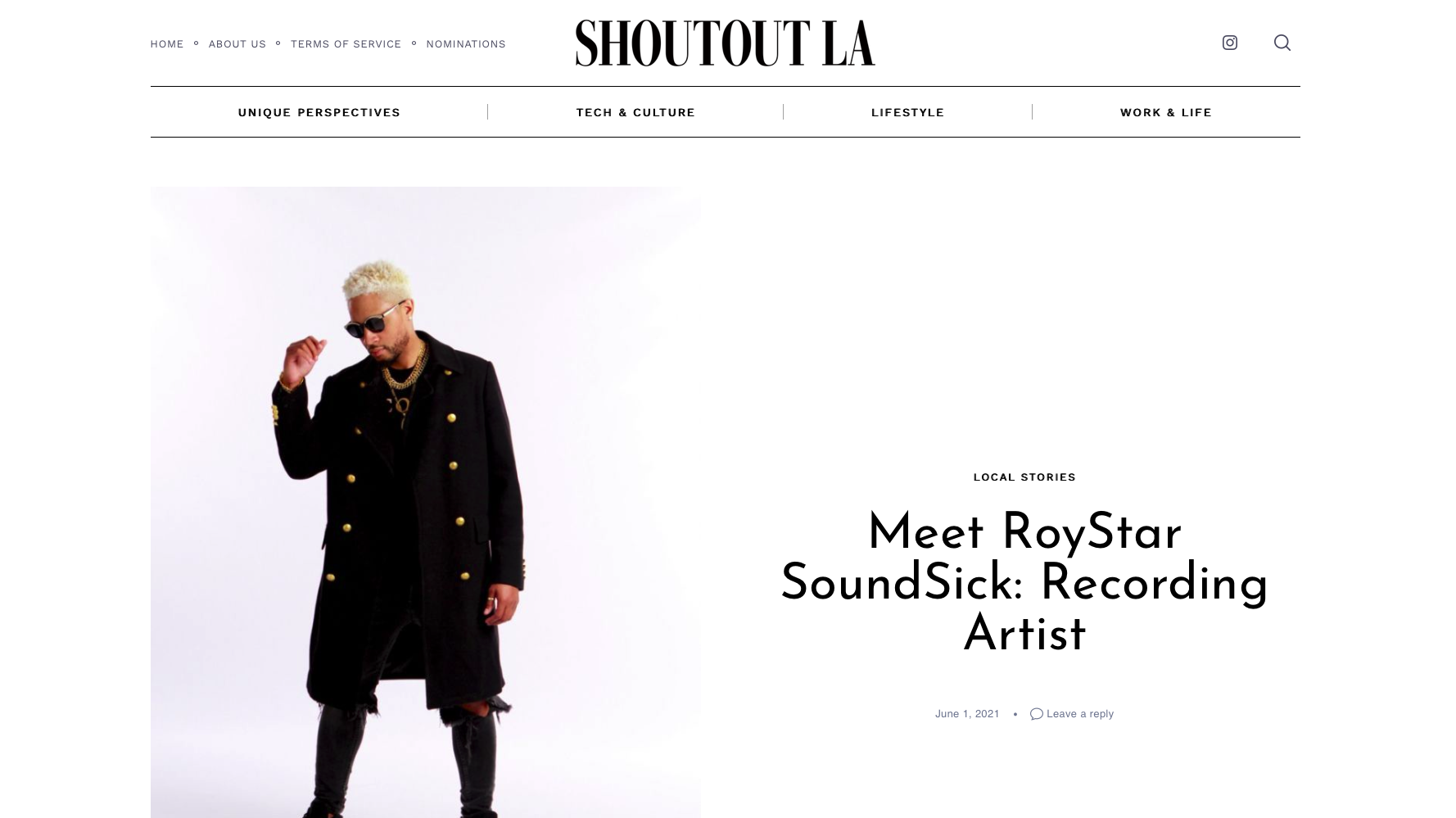Click the search magnifier icon
1456x818 pixels.
click(x=1282, y=43)
